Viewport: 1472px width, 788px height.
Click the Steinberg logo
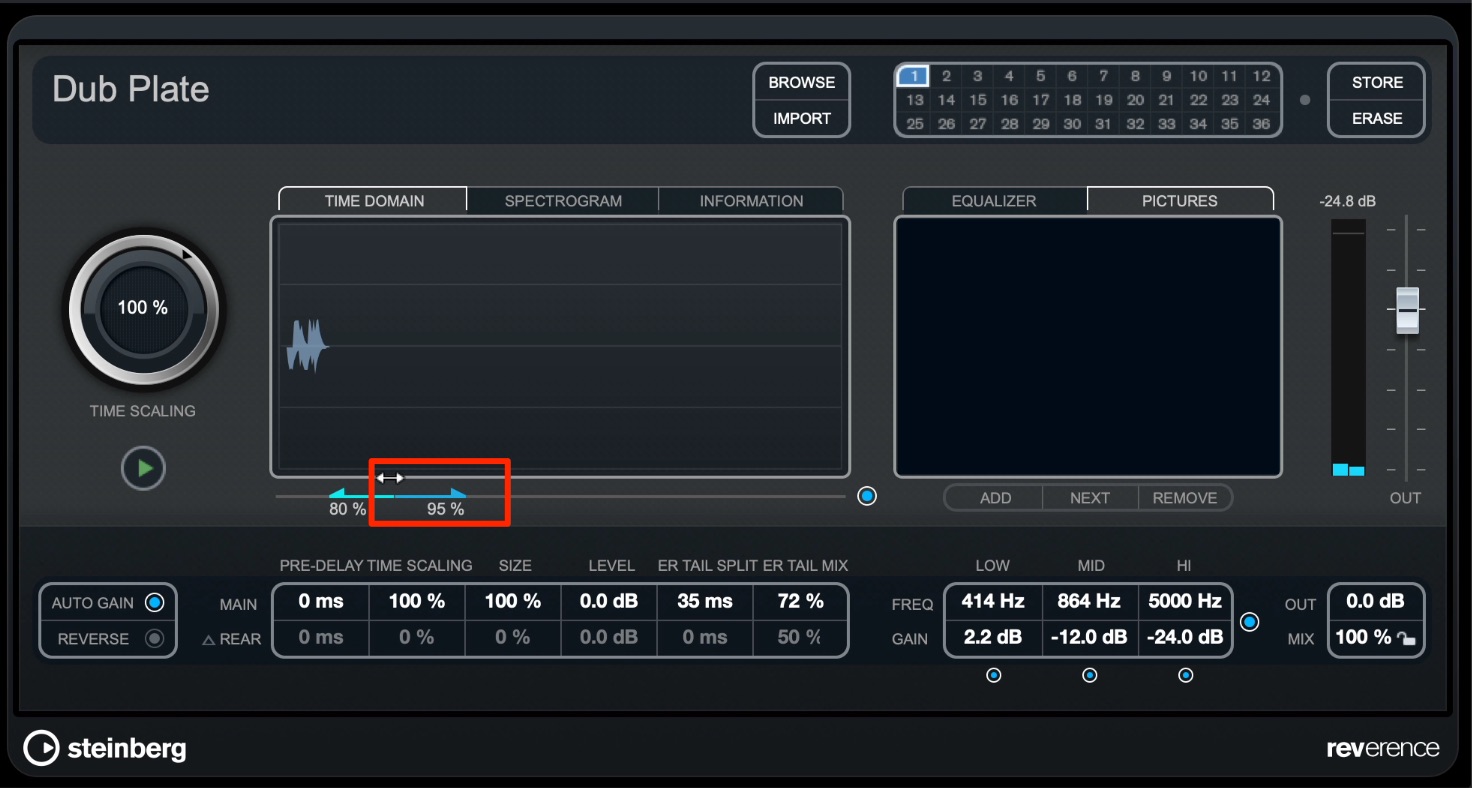(105, 748)
